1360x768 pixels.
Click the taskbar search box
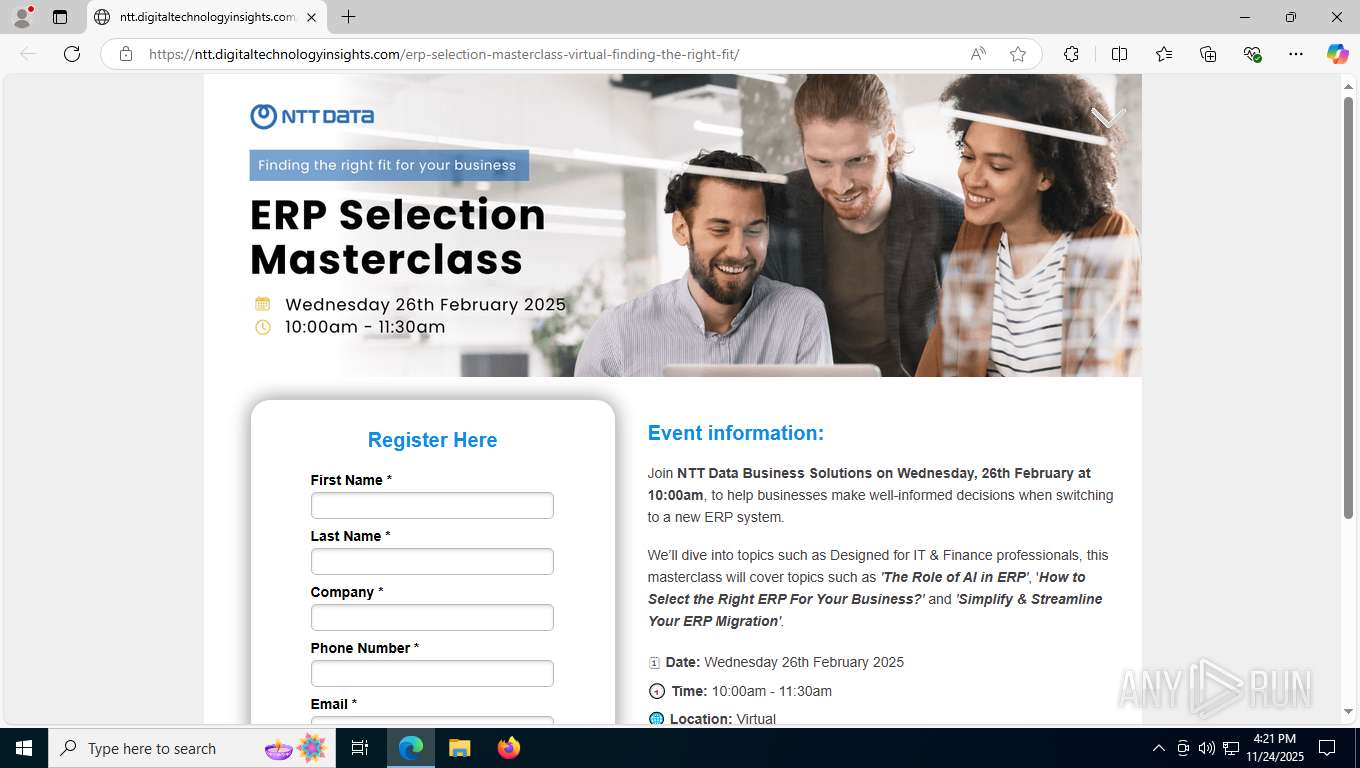point(190,748)
